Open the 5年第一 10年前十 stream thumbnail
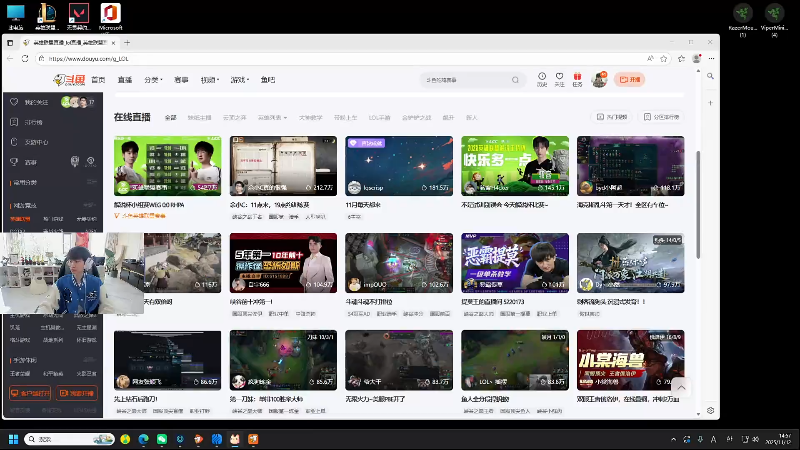This screenshot has width=800, height=450. (x=283, y=263)
